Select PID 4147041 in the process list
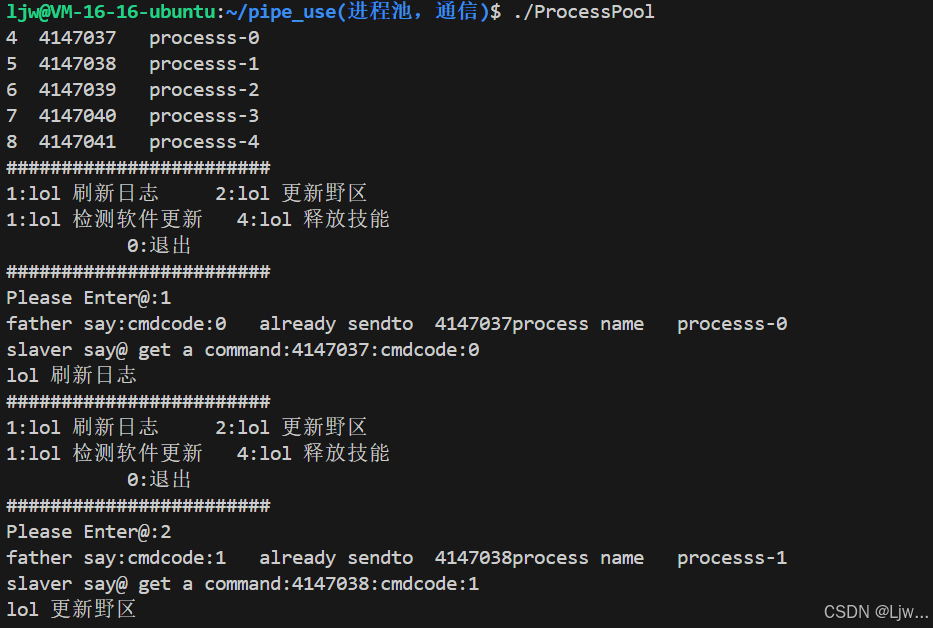This screenshot has width=933, height=628. click(77, 142)
